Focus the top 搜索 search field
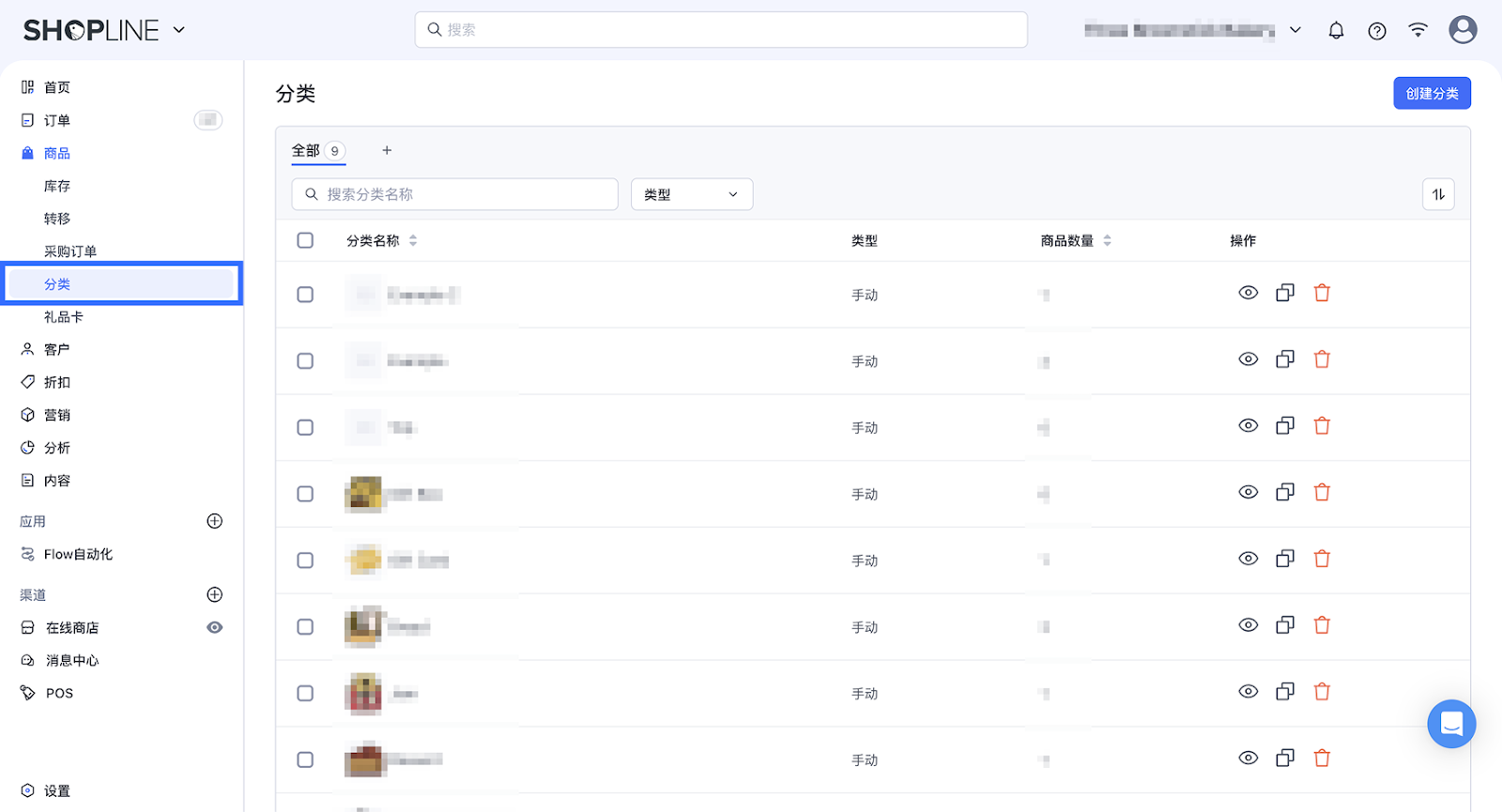This screenshot has width=1502, height=812. (721, 30)
